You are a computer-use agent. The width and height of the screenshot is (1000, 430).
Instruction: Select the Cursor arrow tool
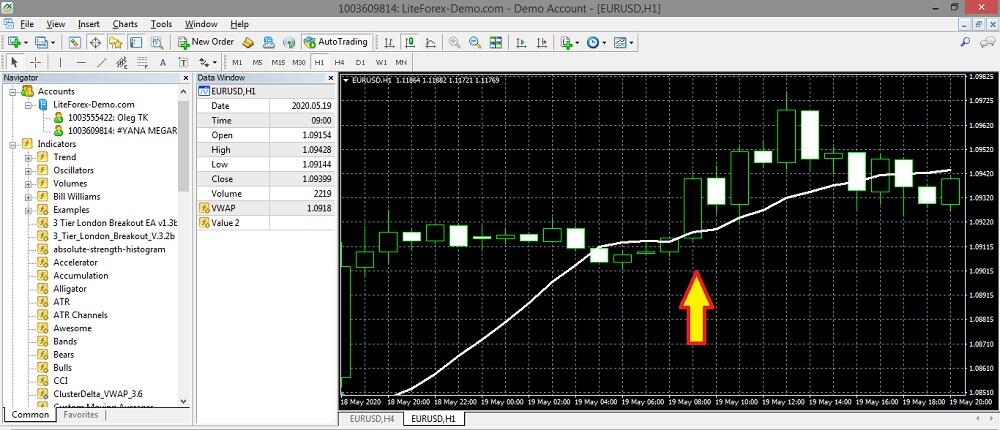click(15, 63)
